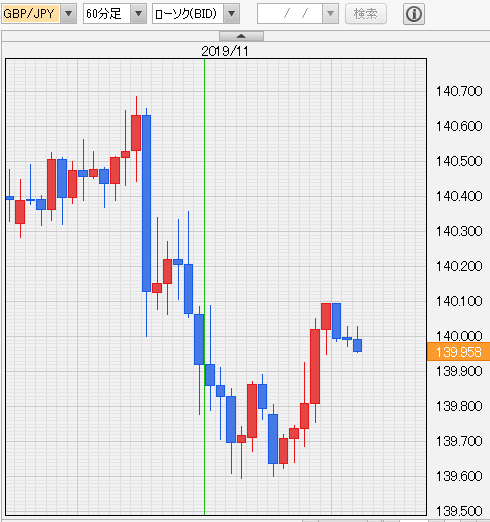Click the 139.500 price axis label
Image resolution: width=490 pixels, height=522 pixels.
(459, 511)
